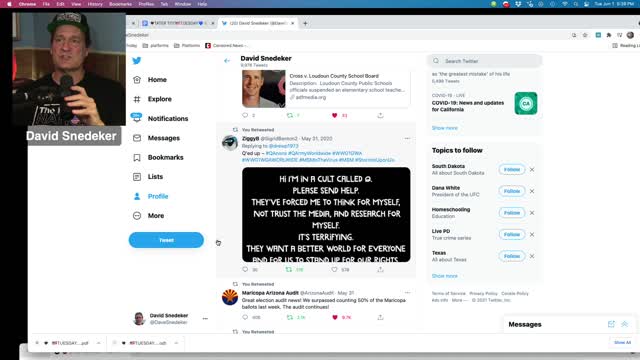640x360 pixels.
Task: Share the Maricopa Arizona Audit tweet
Action: click(x=380, y=317)
